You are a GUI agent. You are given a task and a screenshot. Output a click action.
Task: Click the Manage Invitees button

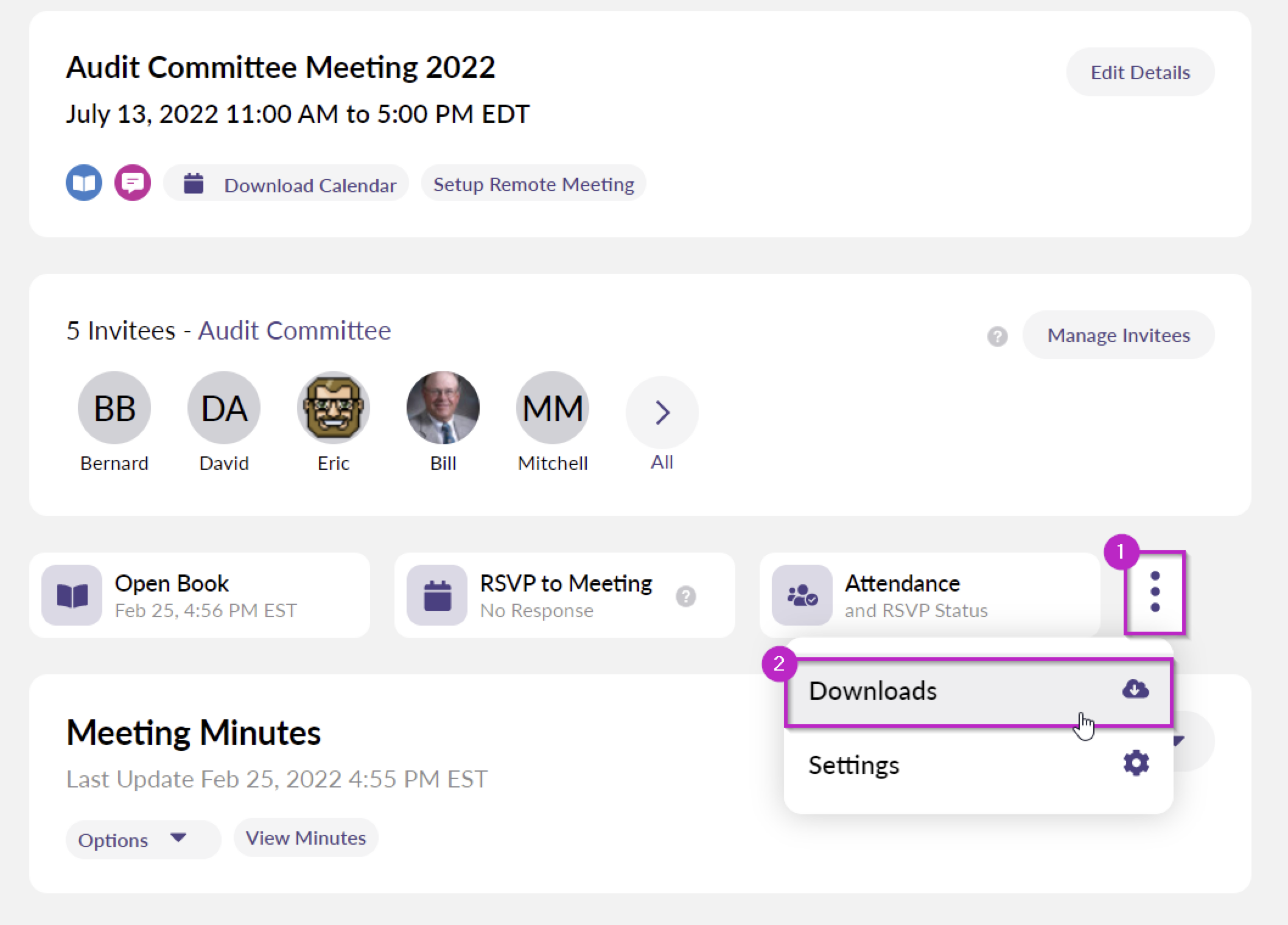coord(1118,335)
